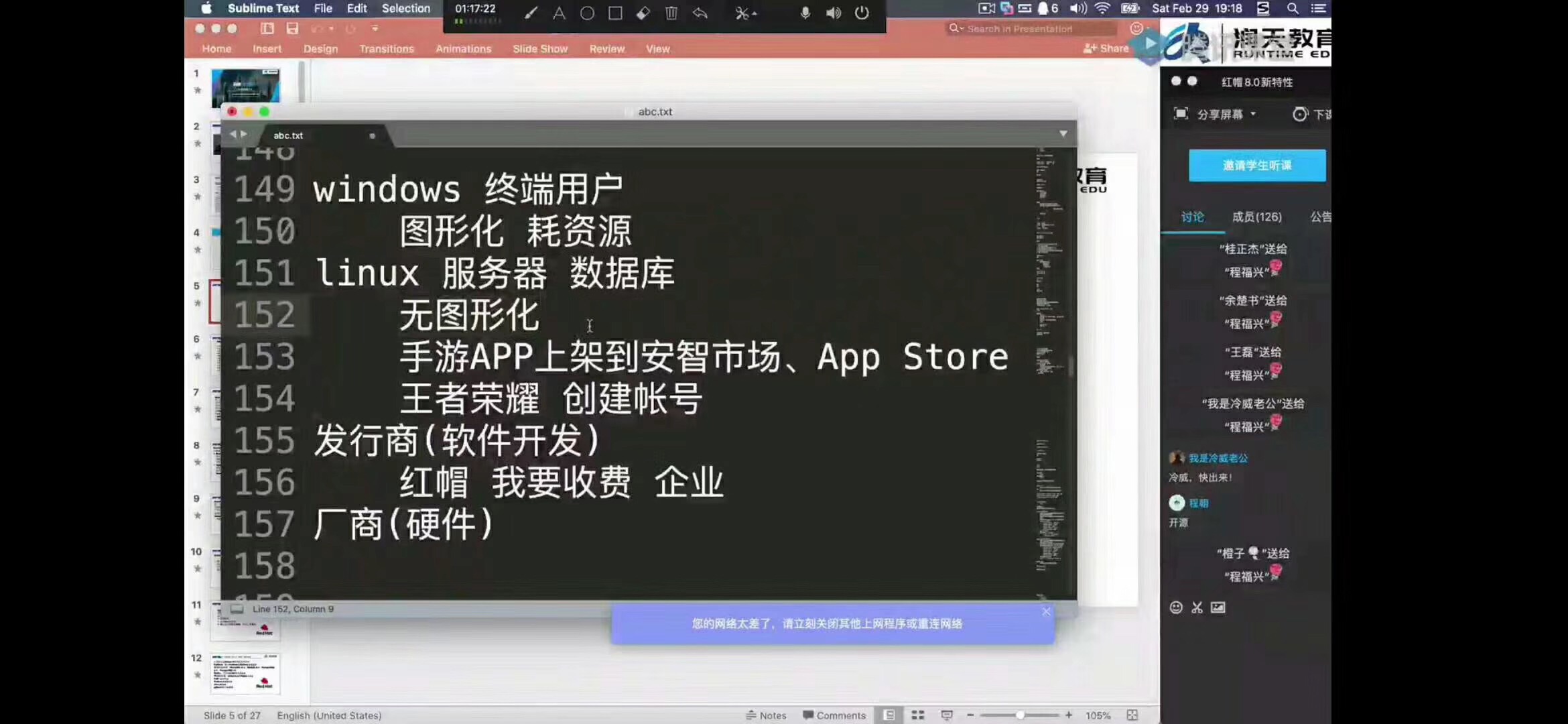Undo last annotation with arrow icon
Screen dimensions: 1568x724
tap(700, 13)
